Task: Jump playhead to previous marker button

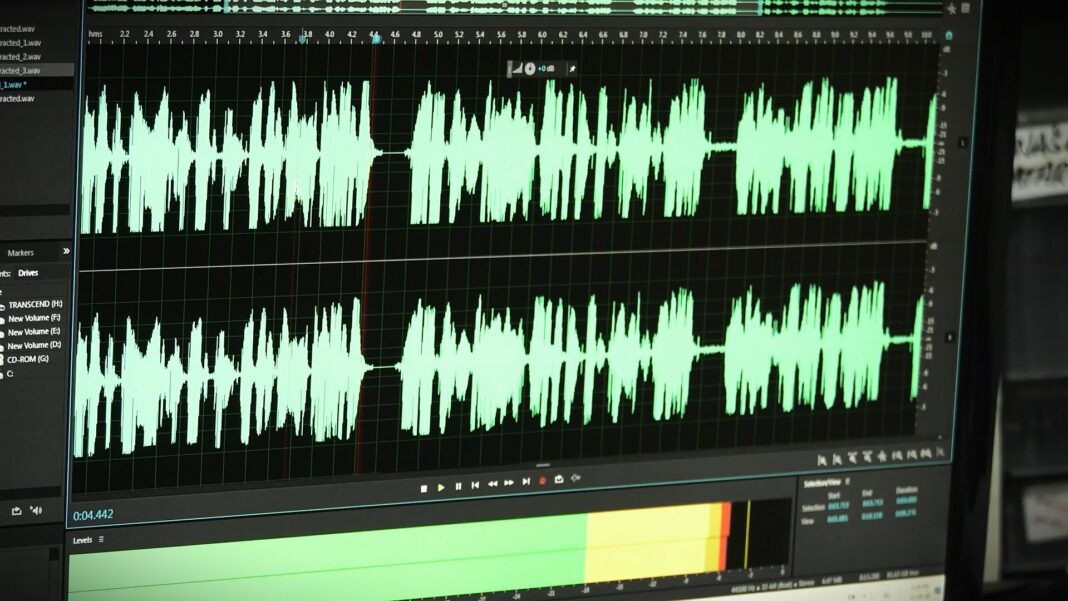Action: [x=475, y=485]
